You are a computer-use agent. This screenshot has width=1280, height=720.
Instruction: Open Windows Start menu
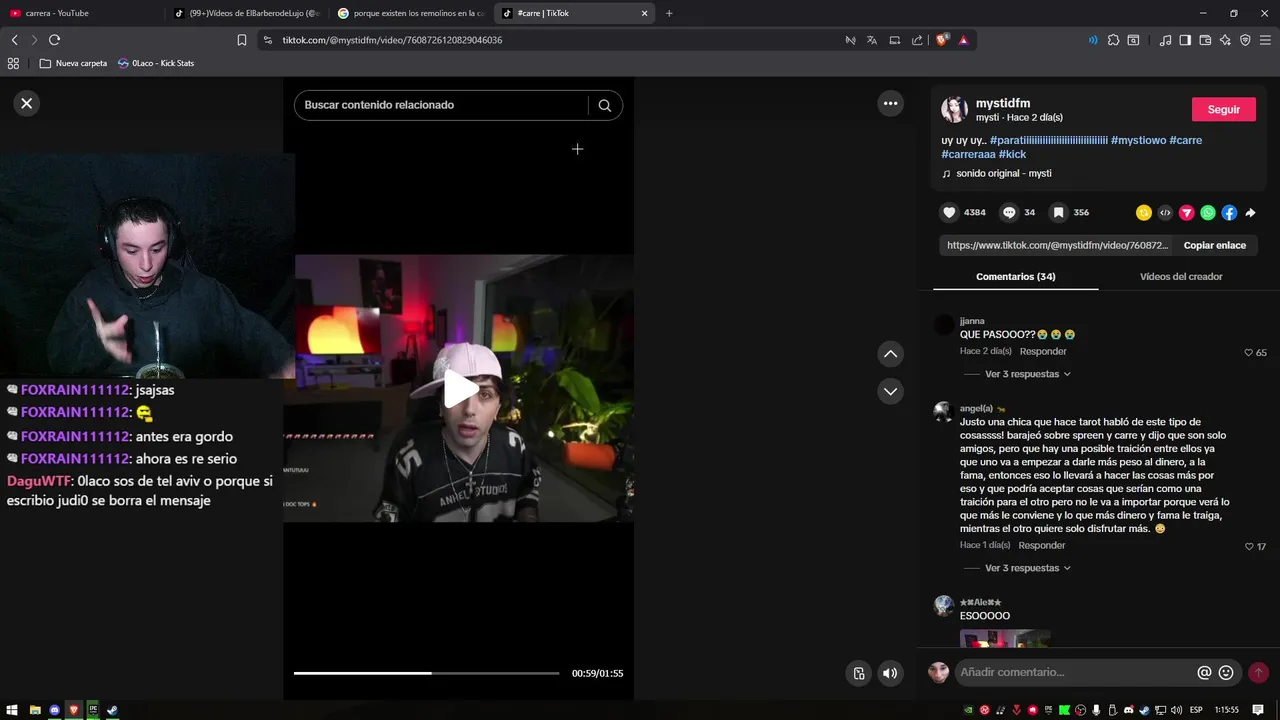tap(13, 710)
